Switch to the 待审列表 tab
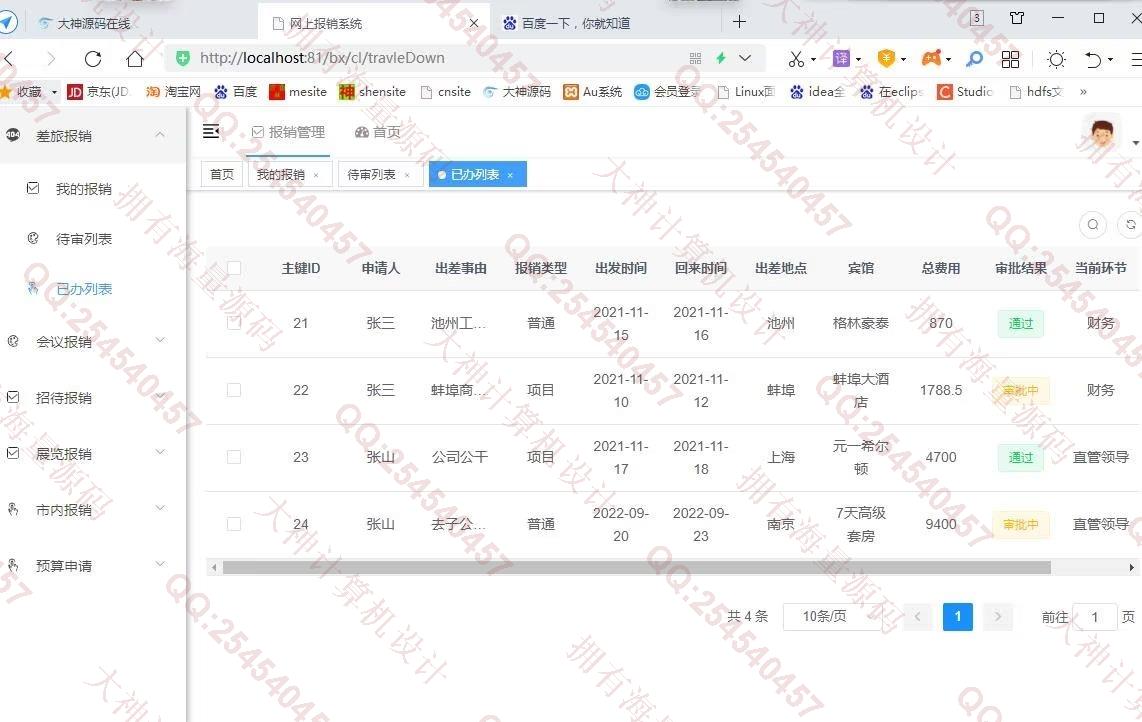1142x722 pixels. (x=371, y=175)
